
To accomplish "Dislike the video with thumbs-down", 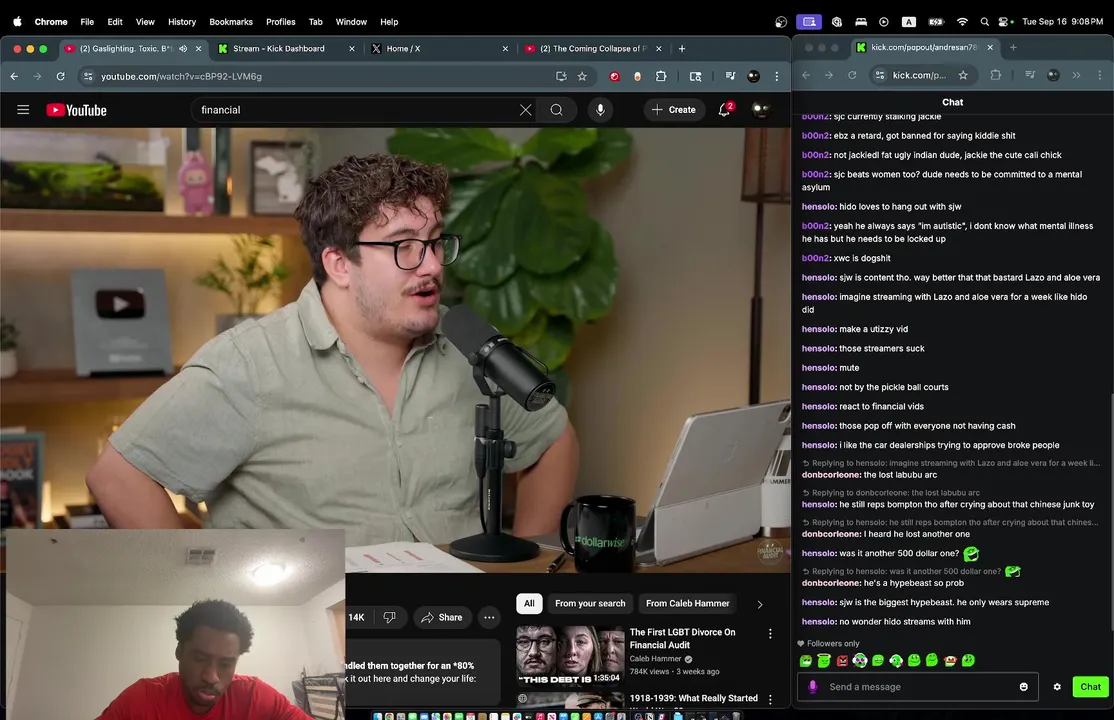I will point(389,617).
